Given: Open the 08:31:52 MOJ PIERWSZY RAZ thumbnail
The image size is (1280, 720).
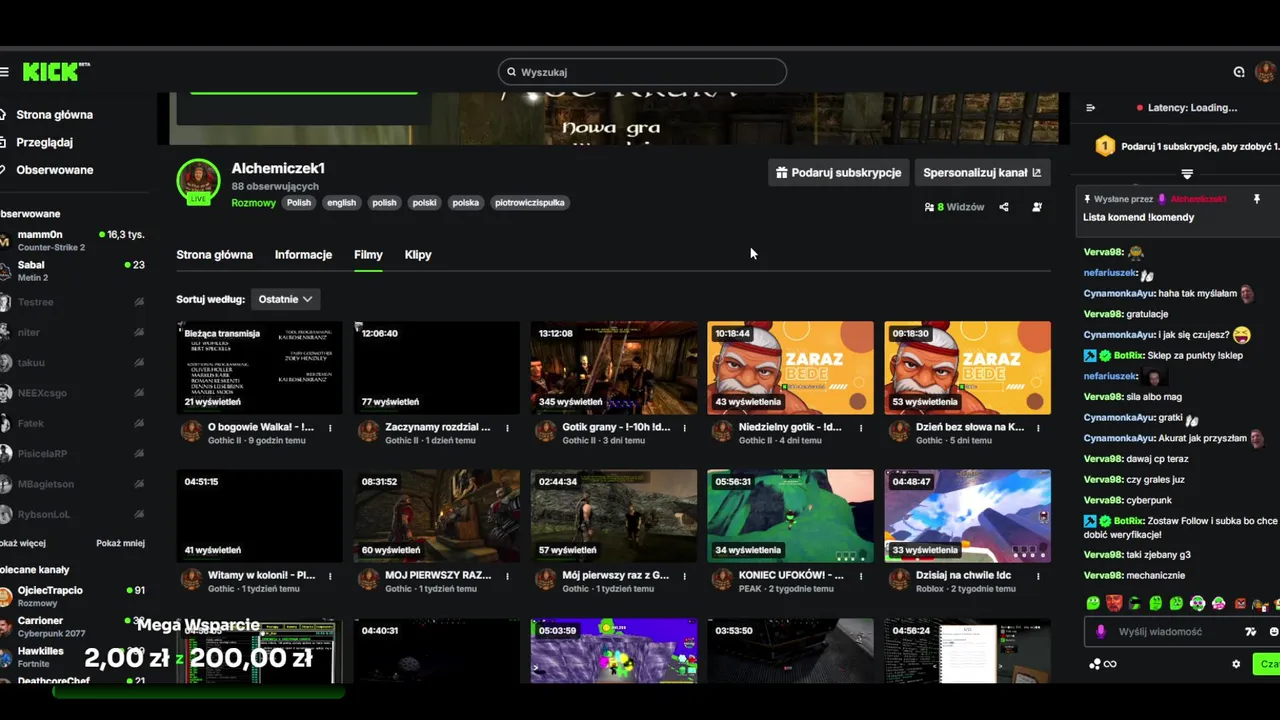Looking at the screenshot, I should click(437, 516).
